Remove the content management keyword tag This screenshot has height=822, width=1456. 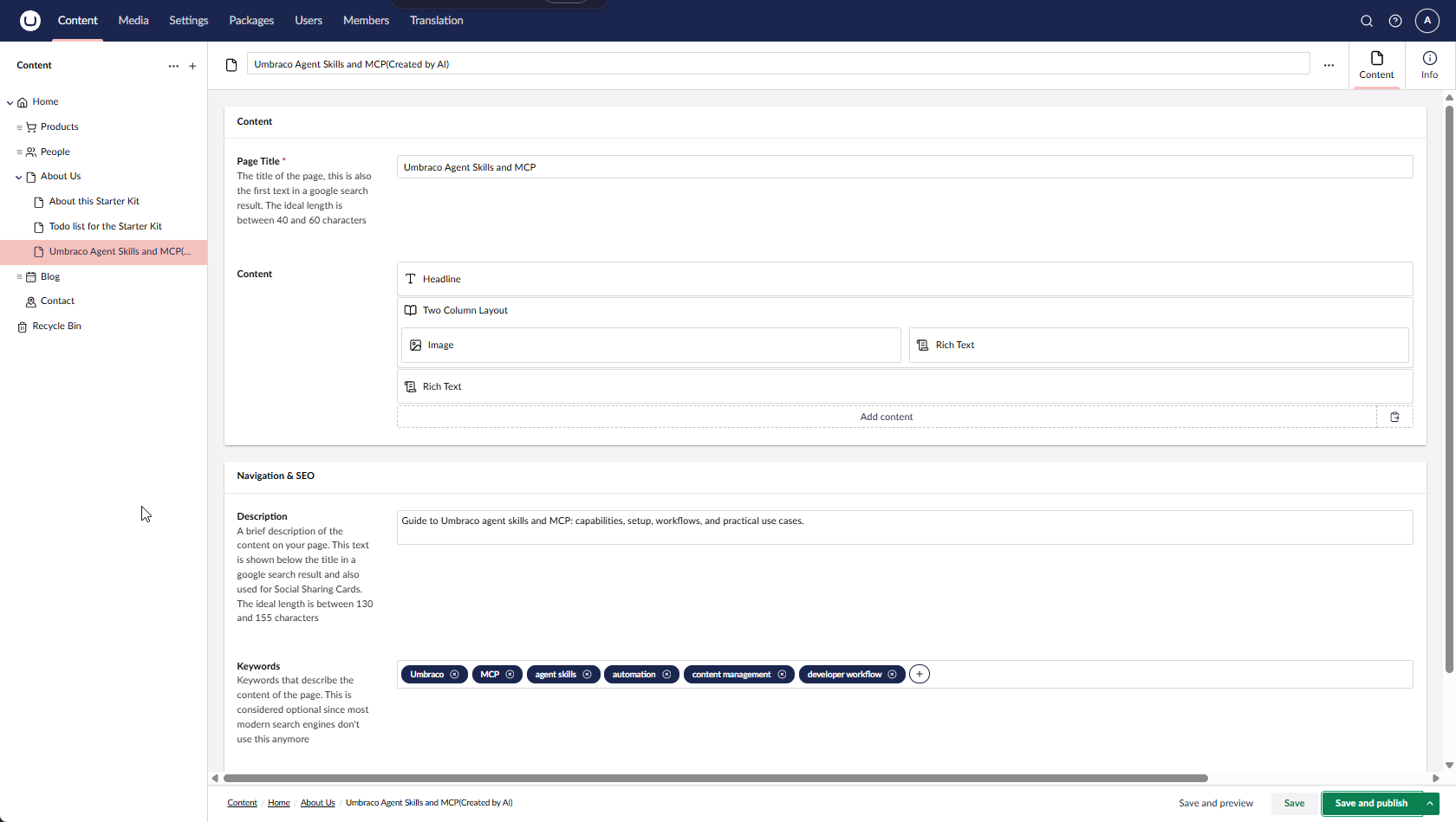click(782, 675)
